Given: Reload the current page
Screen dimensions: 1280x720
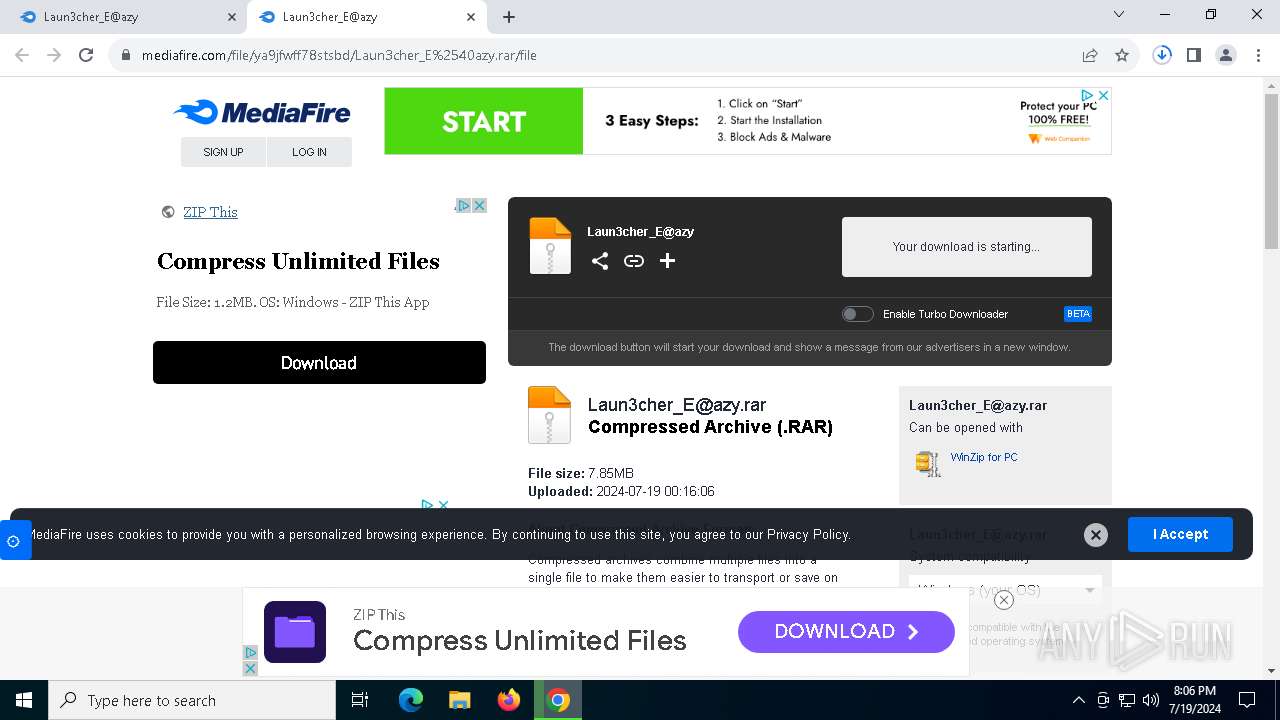Looking at the screenshot, I should [86, 55].
